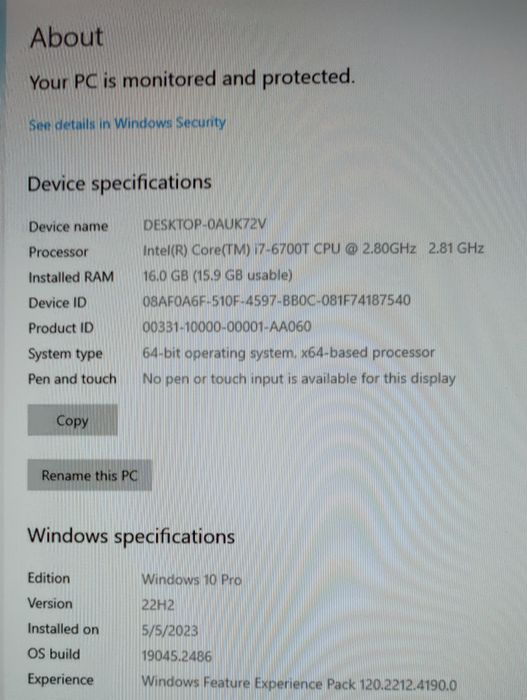
Task: Click the Device name label
Action: [x=68, y=226]
